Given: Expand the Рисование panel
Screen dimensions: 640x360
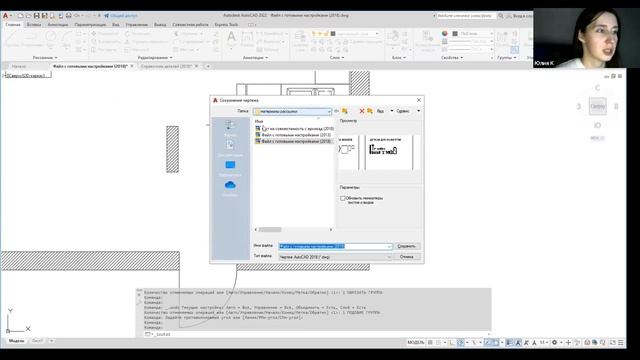Looking at the screenshot, I should (x=45, y=58).
